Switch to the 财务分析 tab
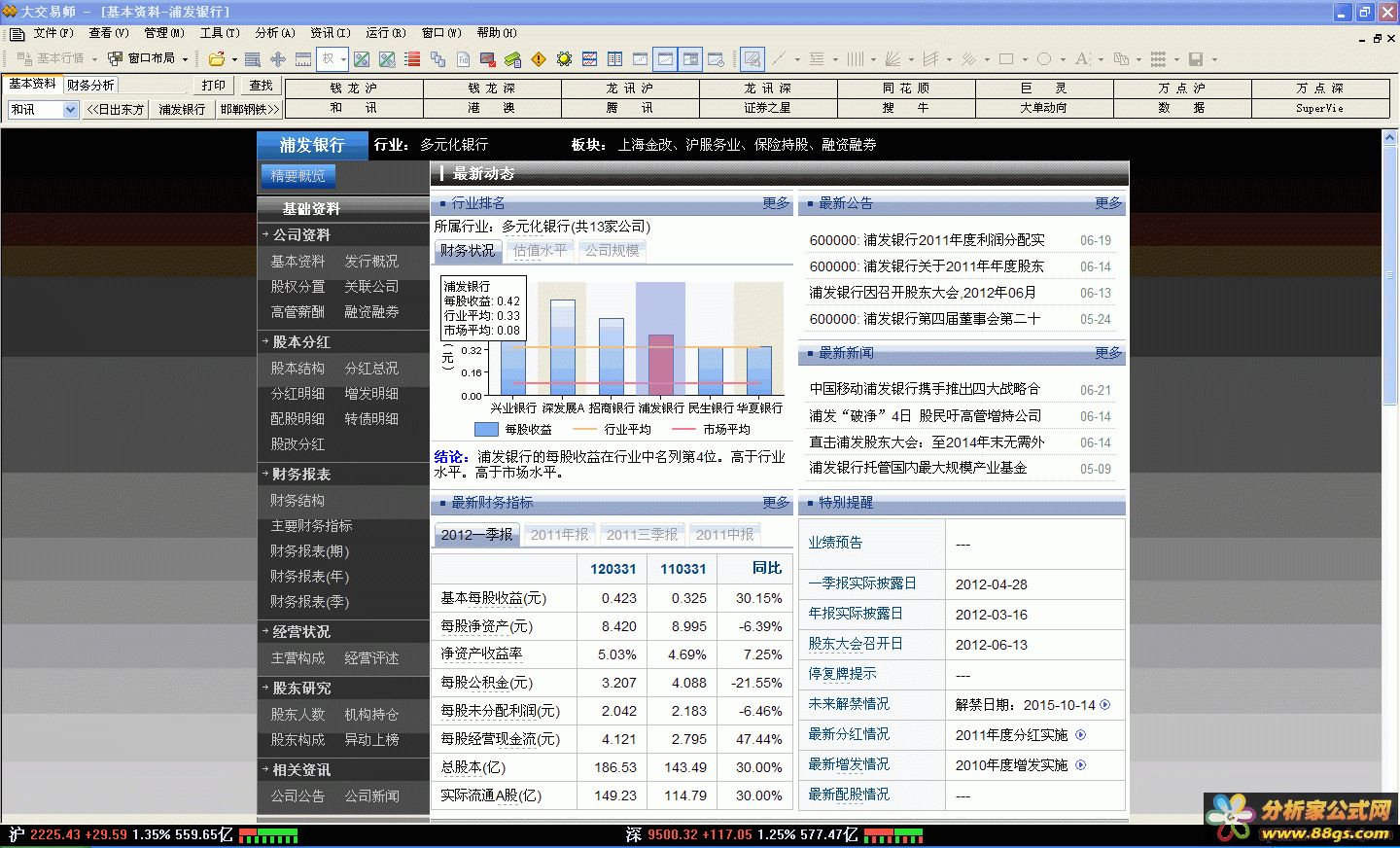This screenshot has height=848, width=1400. [x=90, y=86]
